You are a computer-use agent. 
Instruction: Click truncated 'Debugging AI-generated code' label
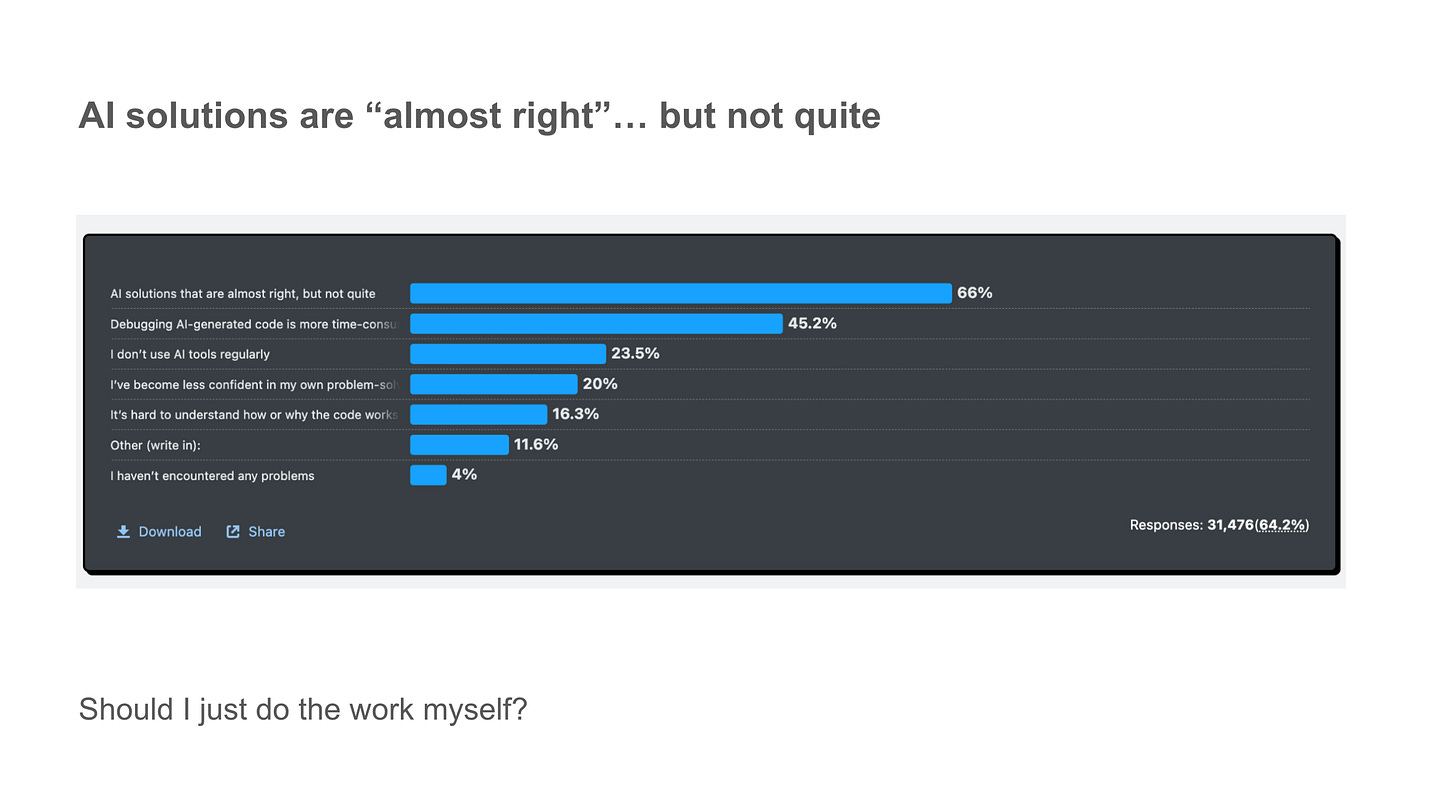(x=254, y=324)
